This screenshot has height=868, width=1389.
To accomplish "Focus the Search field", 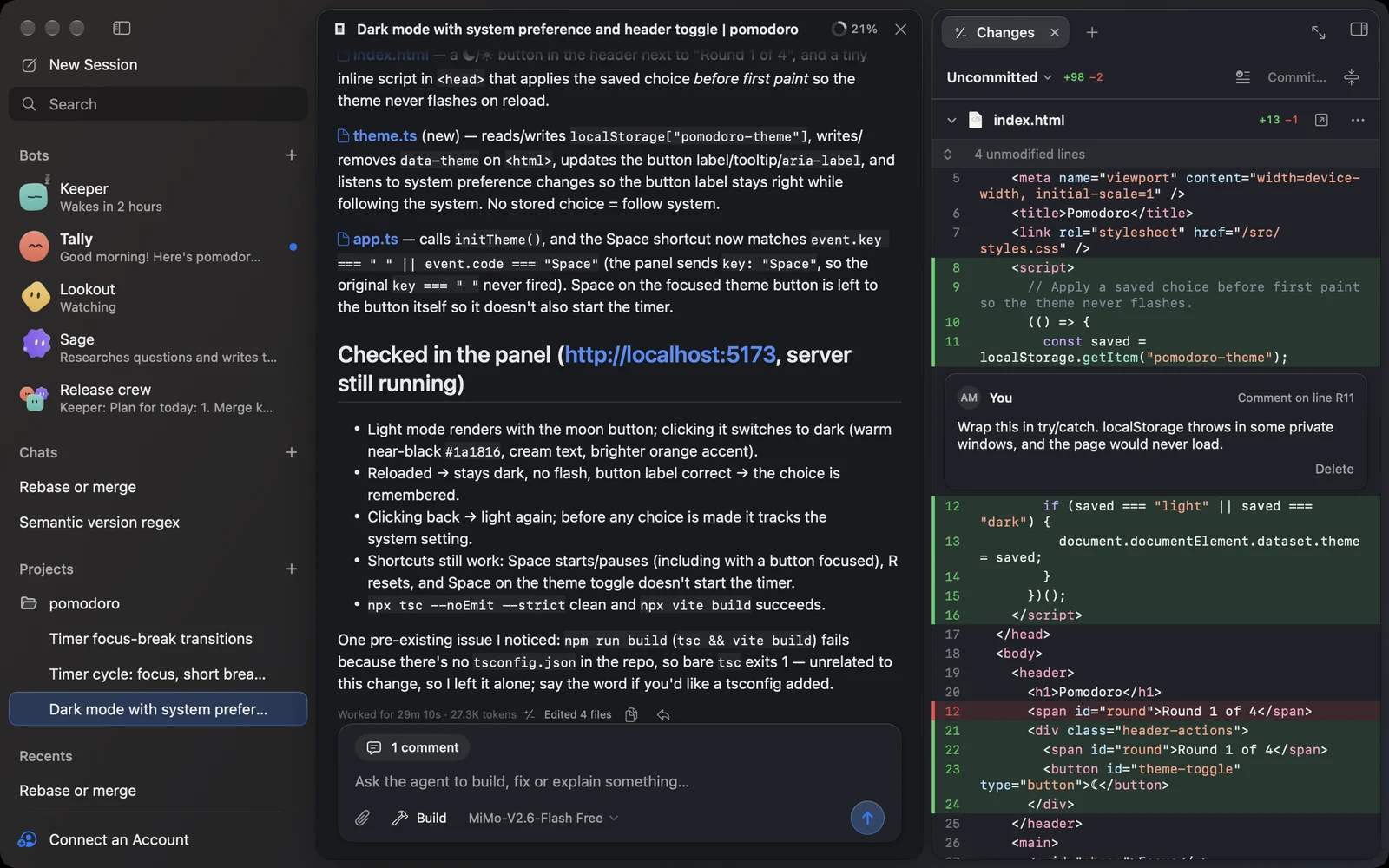I will [x=158, y=104].
